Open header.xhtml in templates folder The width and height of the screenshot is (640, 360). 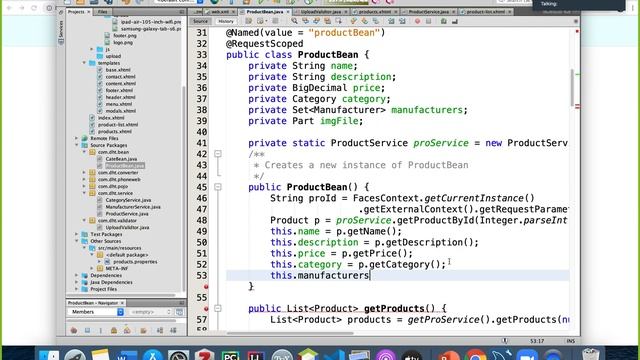click(x=120, y=97)
